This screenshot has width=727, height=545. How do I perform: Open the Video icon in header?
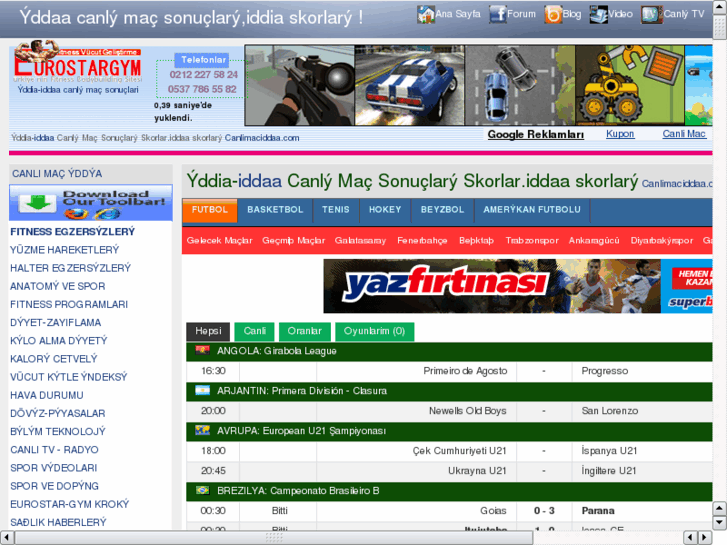click(x=598, y=14)
